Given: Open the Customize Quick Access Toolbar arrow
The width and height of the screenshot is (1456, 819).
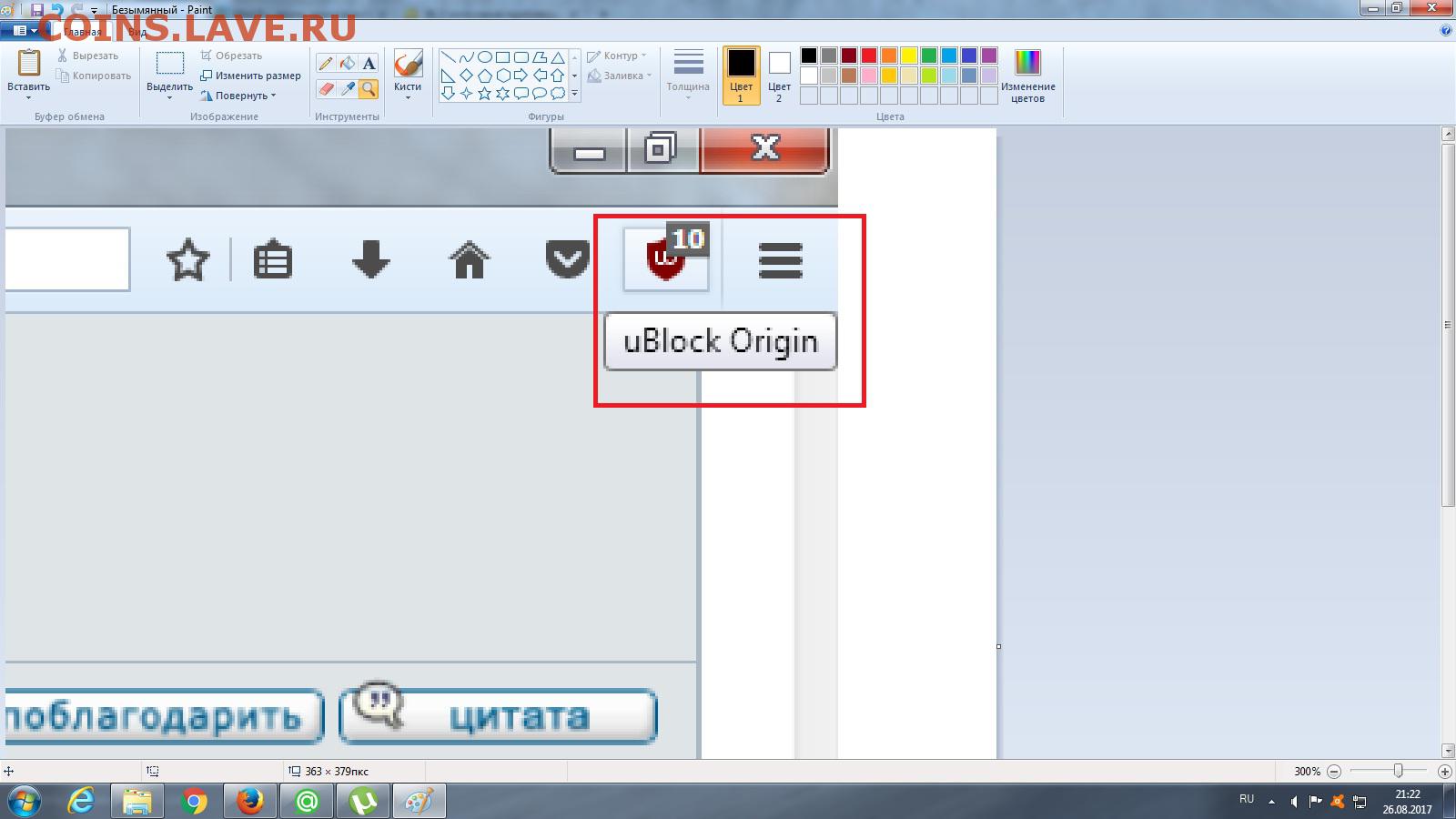Looking at the screenshot, I should point(94,11).
